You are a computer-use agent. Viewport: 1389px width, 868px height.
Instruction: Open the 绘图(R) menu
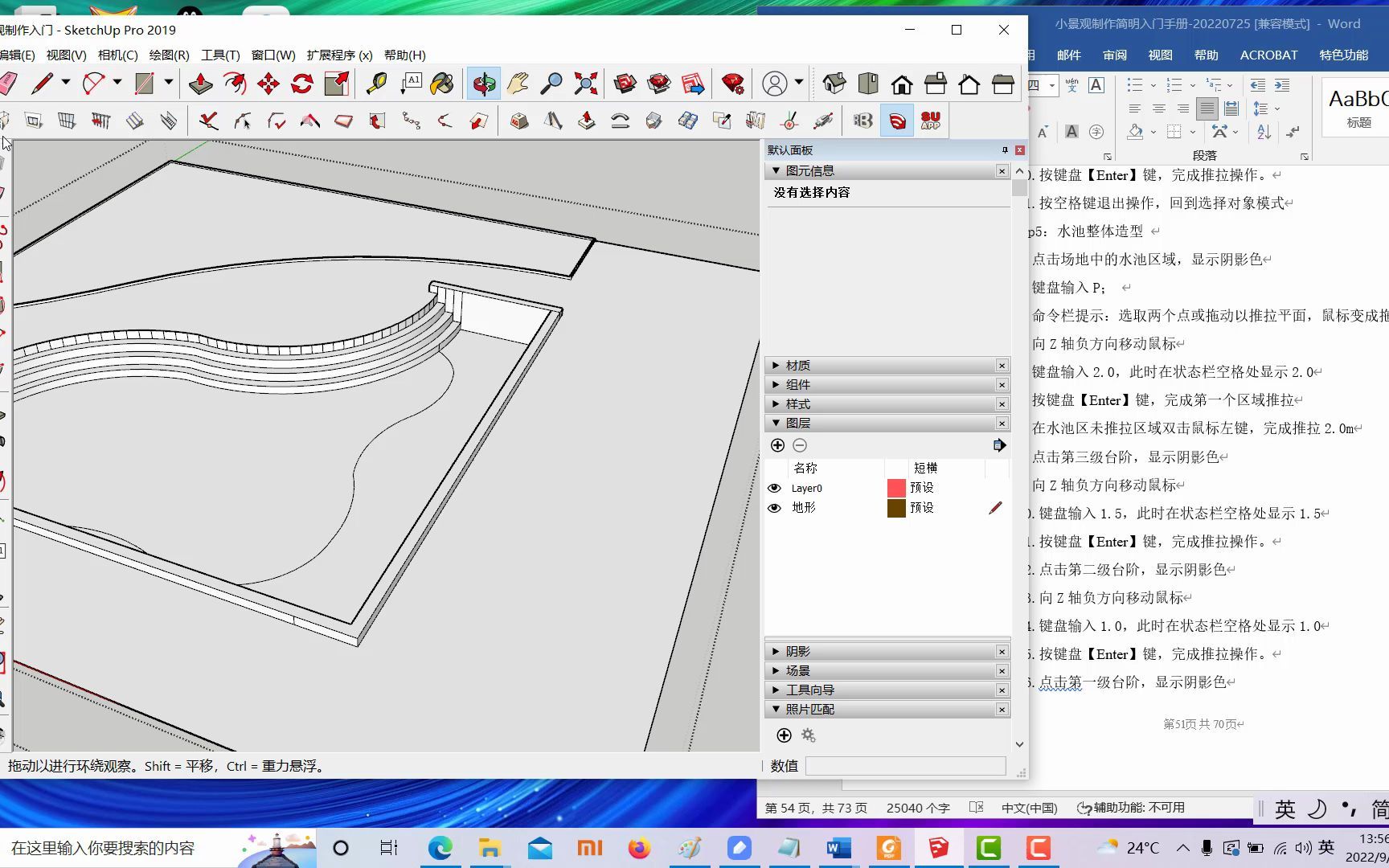coord(170,55)
